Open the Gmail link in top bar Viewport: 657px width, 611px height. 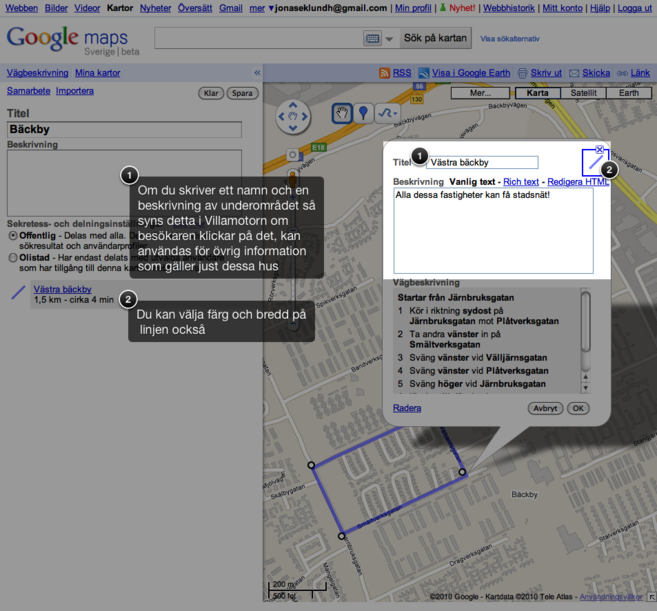click(x=230, y=7)
